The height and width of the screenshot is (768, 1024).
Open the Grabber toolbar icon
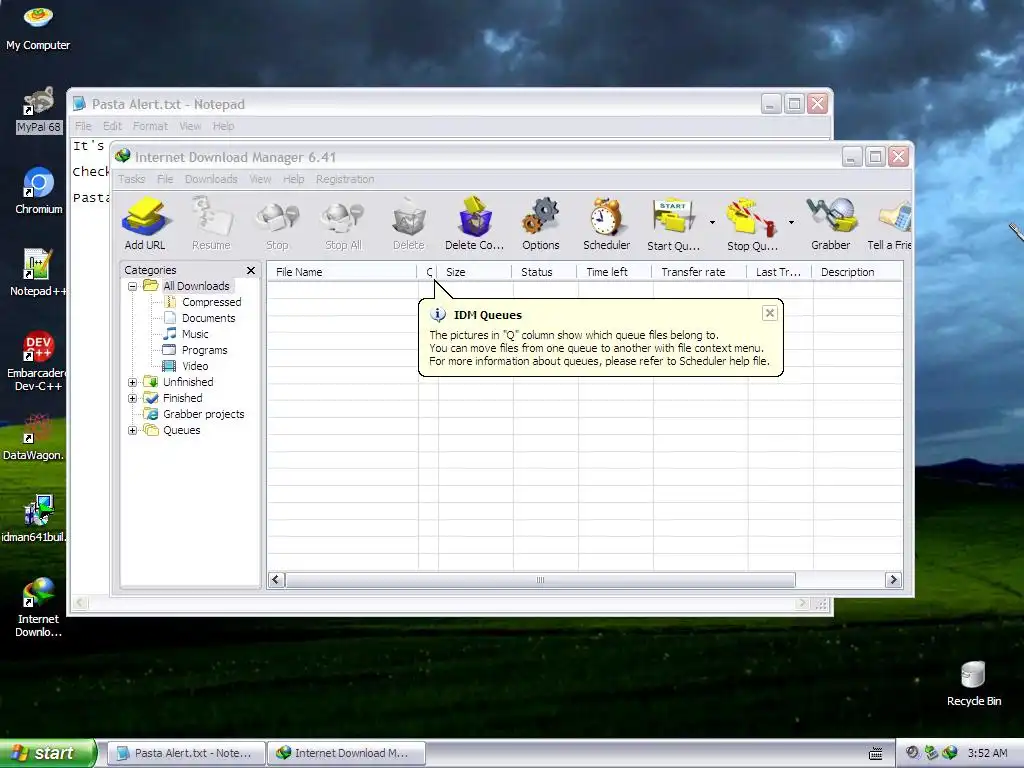(x=831, y=223)
